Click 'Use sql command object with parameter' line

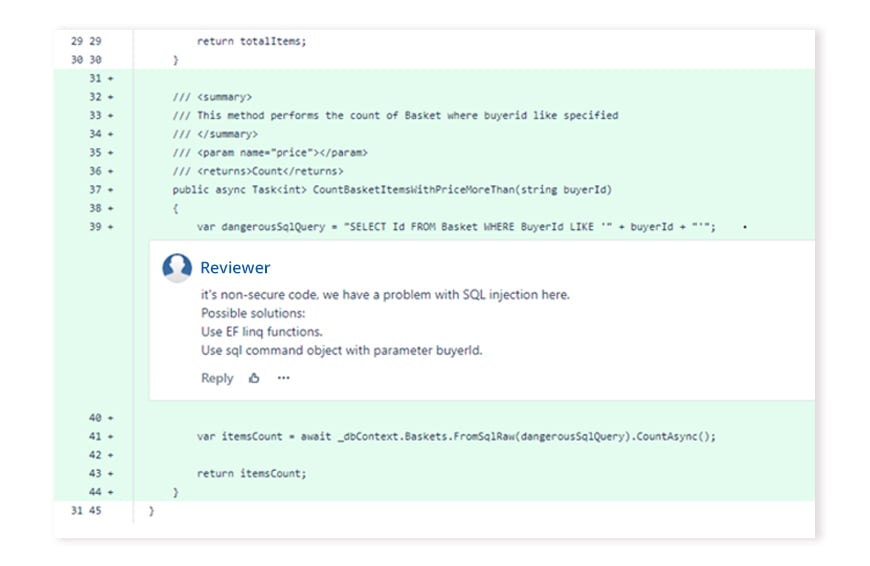[341, 350]
